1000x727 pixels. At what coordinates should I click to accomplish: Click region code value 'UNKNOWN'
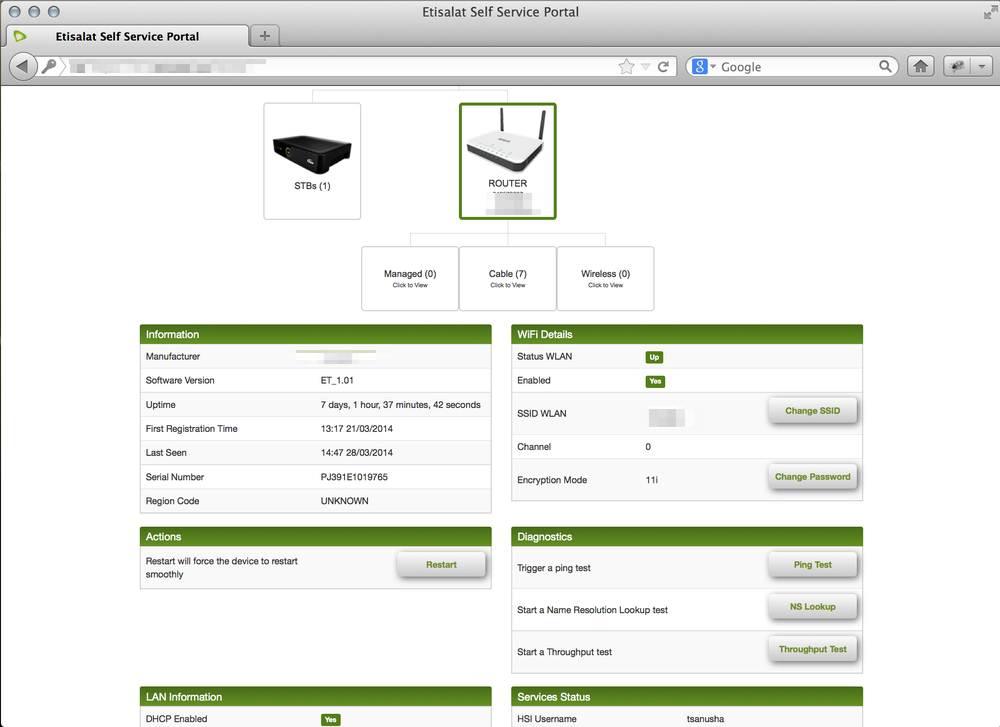click(x=344, y=501)
